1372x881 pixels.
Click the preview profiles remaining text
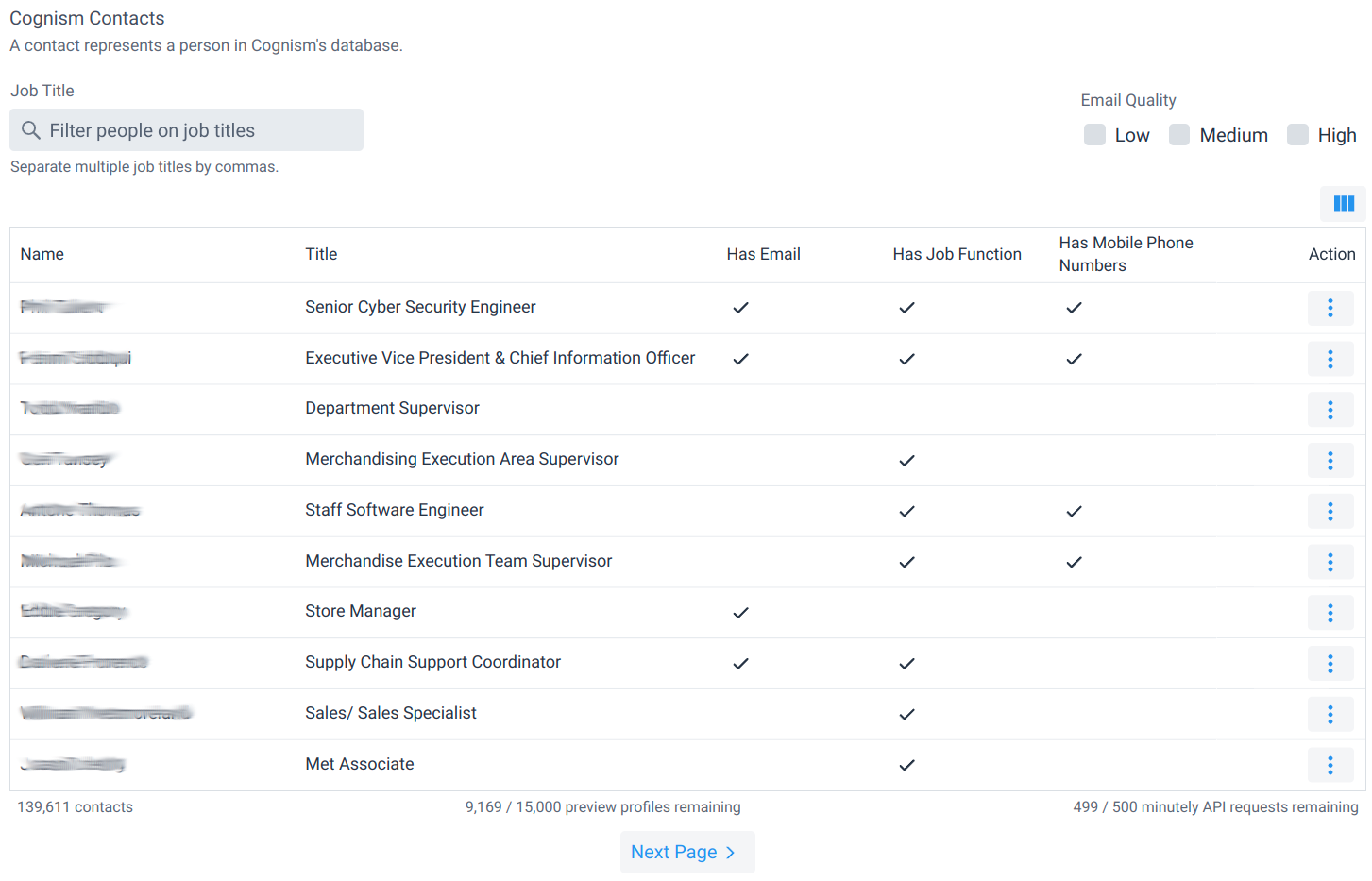pyautogui.click(x=602, y=807)
